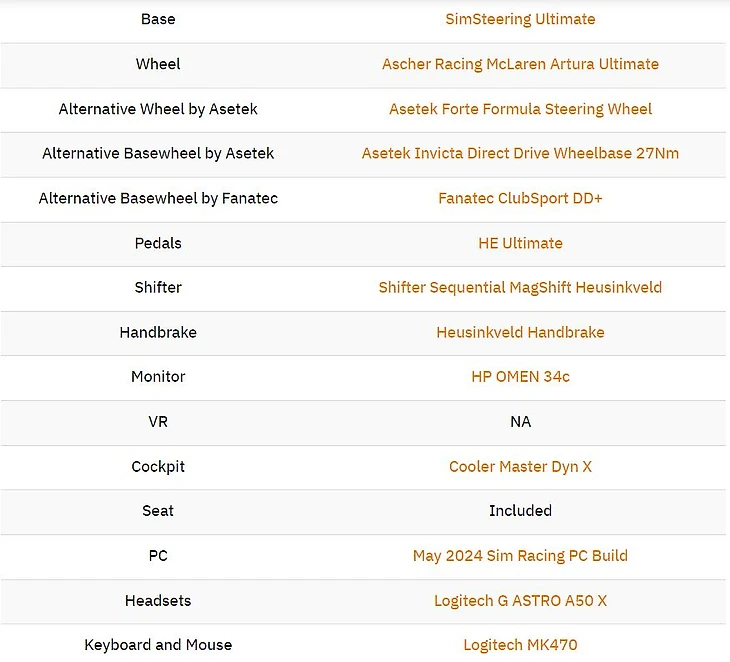
Task: Visit the Logitech G ASTRO A50 X link
Action: tap(520, 600)
